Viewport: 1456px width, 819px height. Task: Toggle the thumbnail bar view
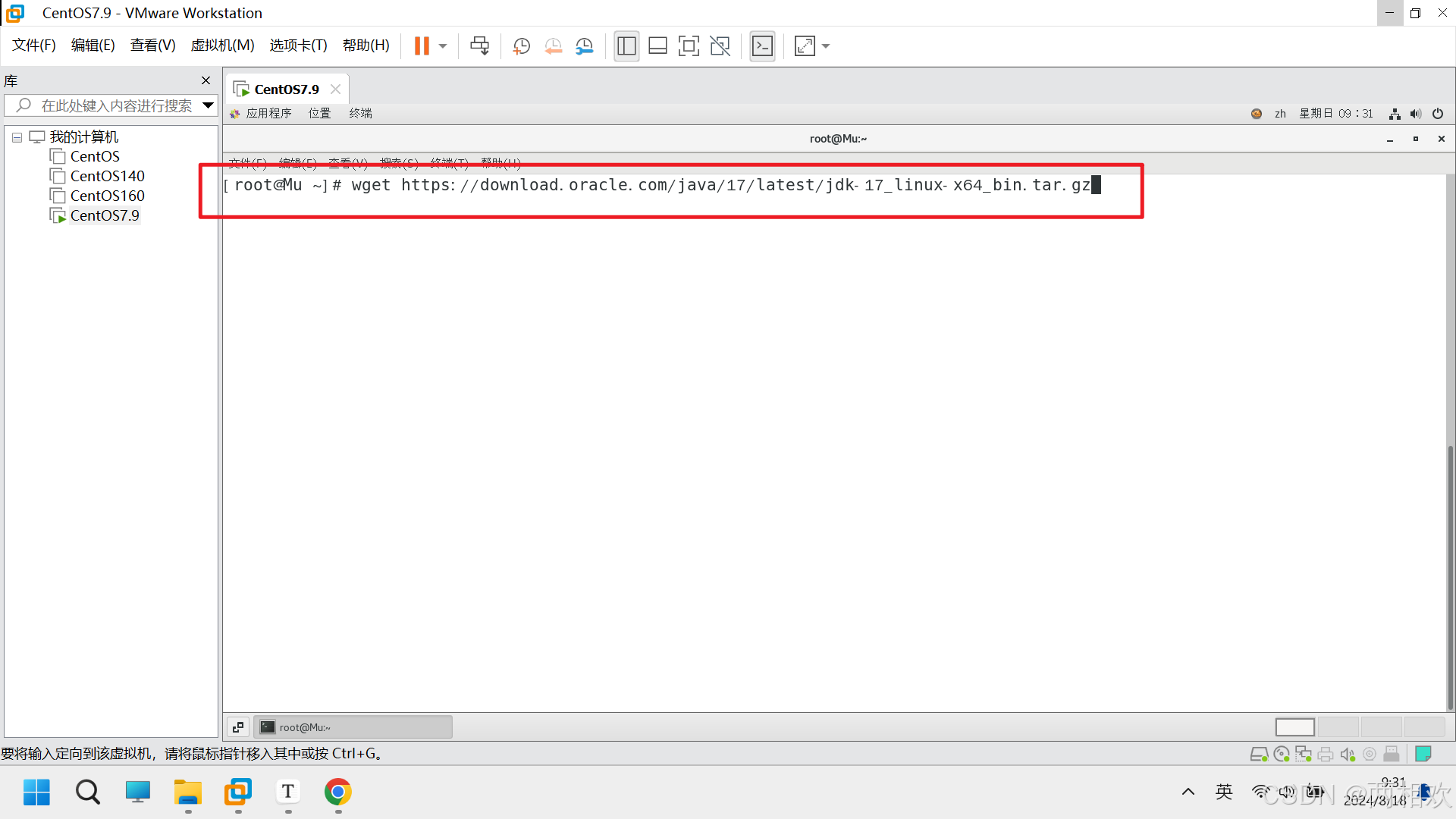657,46
